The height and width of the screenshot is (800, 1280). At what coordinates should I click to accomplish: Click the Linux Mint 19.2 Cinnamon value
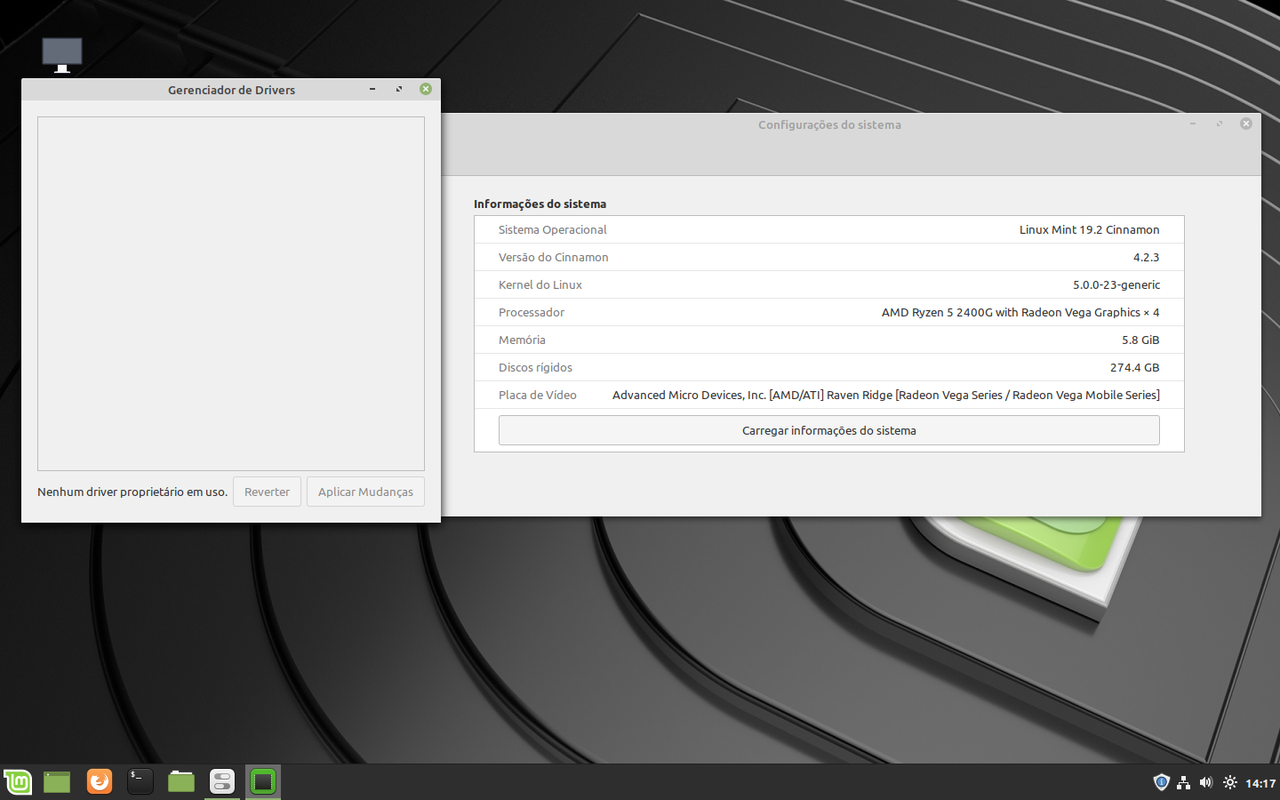pos(1089,230)
